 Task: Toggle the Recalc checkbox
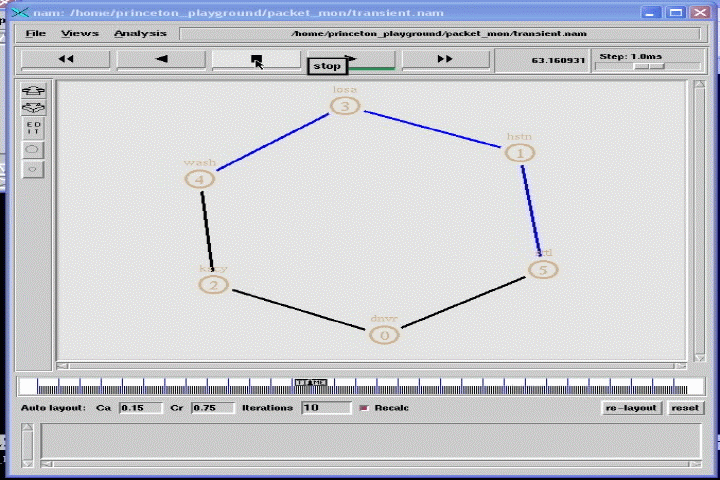[363, 408]
